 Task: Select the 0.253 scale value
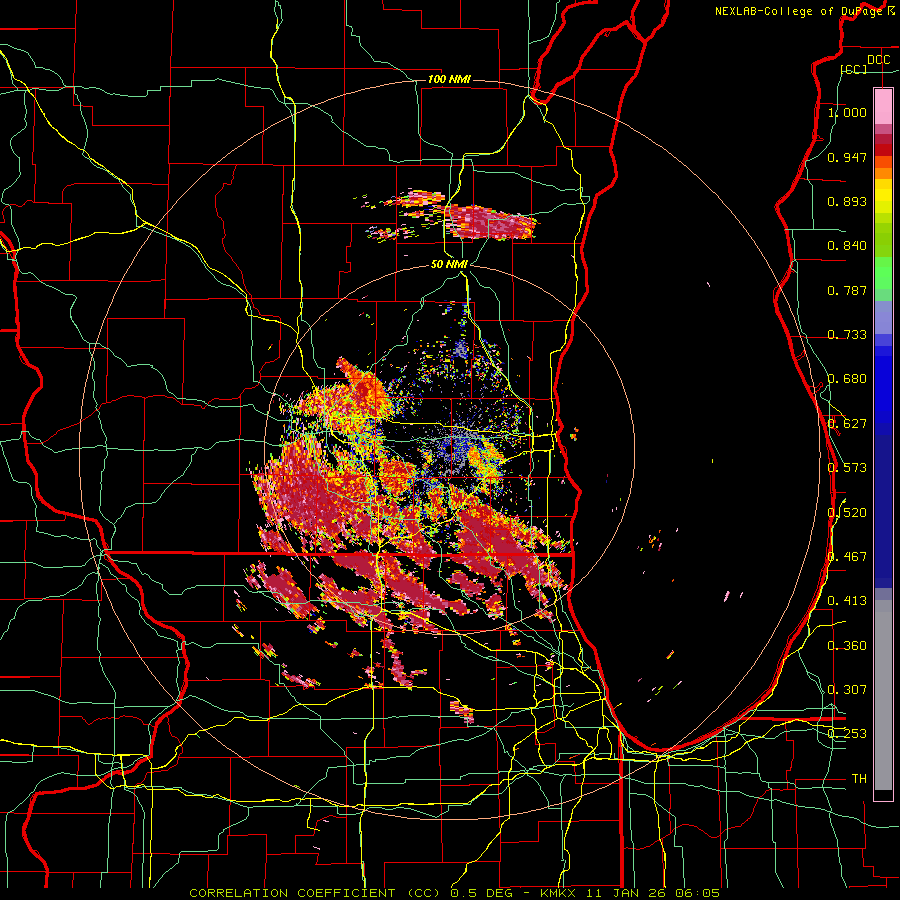click(847, 734)
